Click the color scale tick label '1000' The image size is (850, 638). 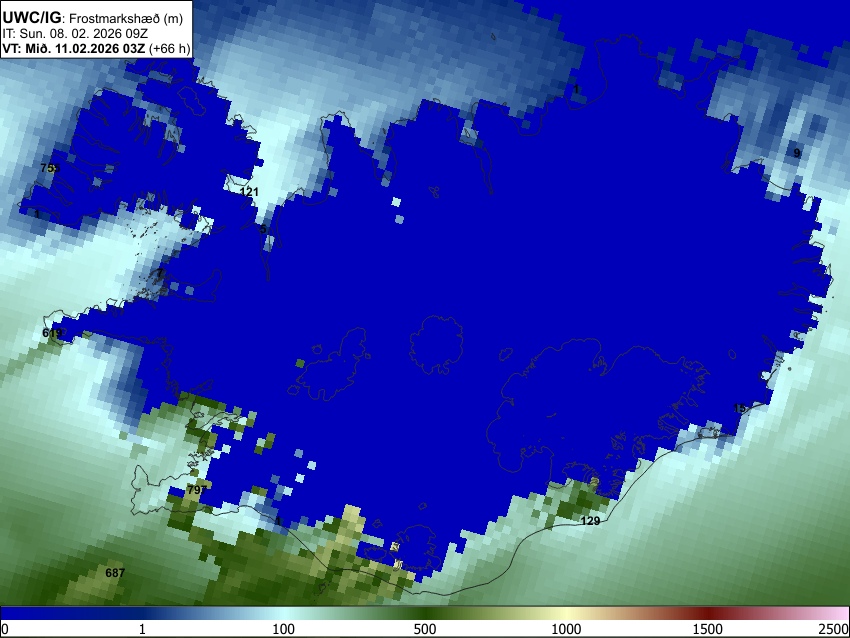[566, 629]
